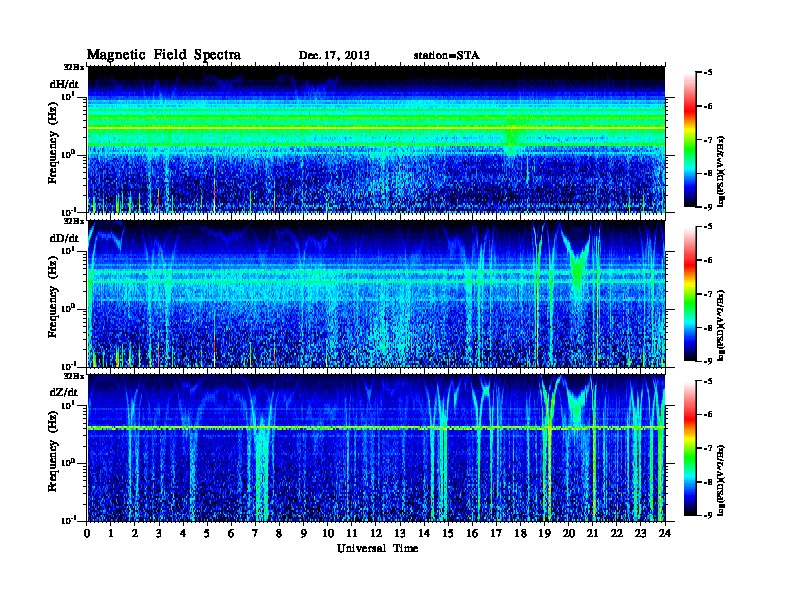Click hour tick label "24" on time axis

[x=665, y=534]
